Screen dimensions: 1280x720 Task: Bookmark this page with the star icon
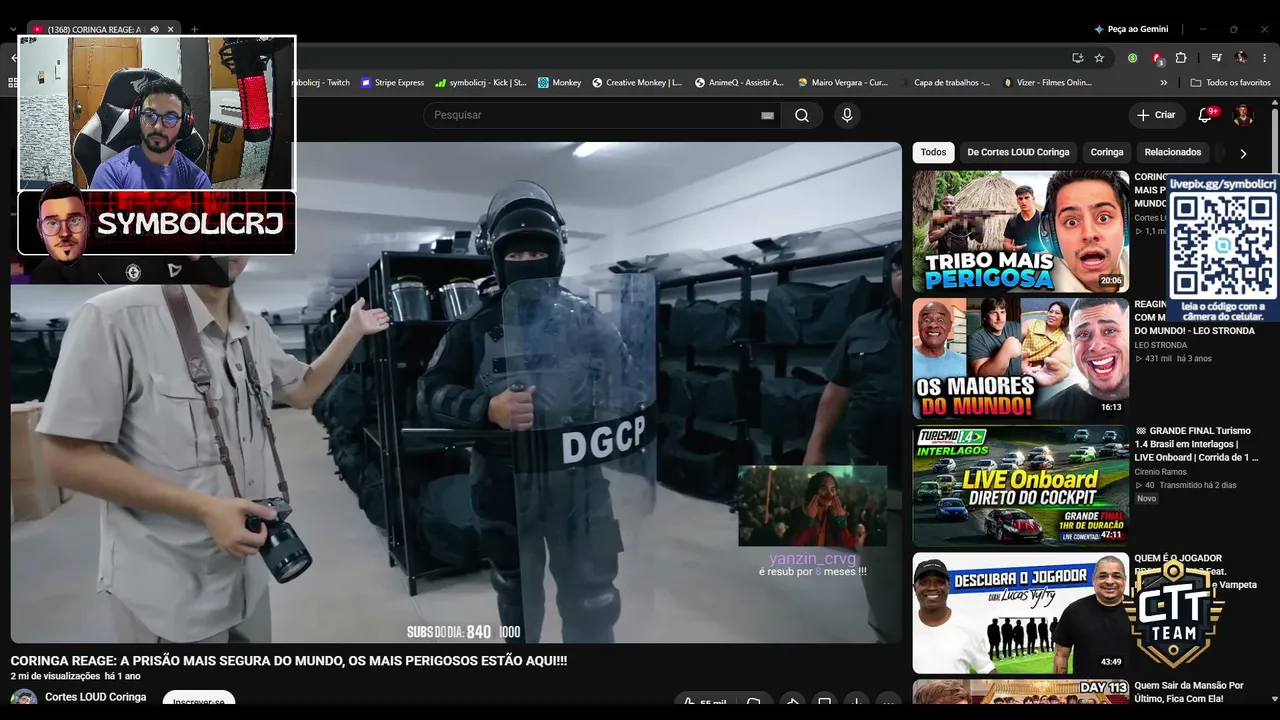[x=1099, y=58]
